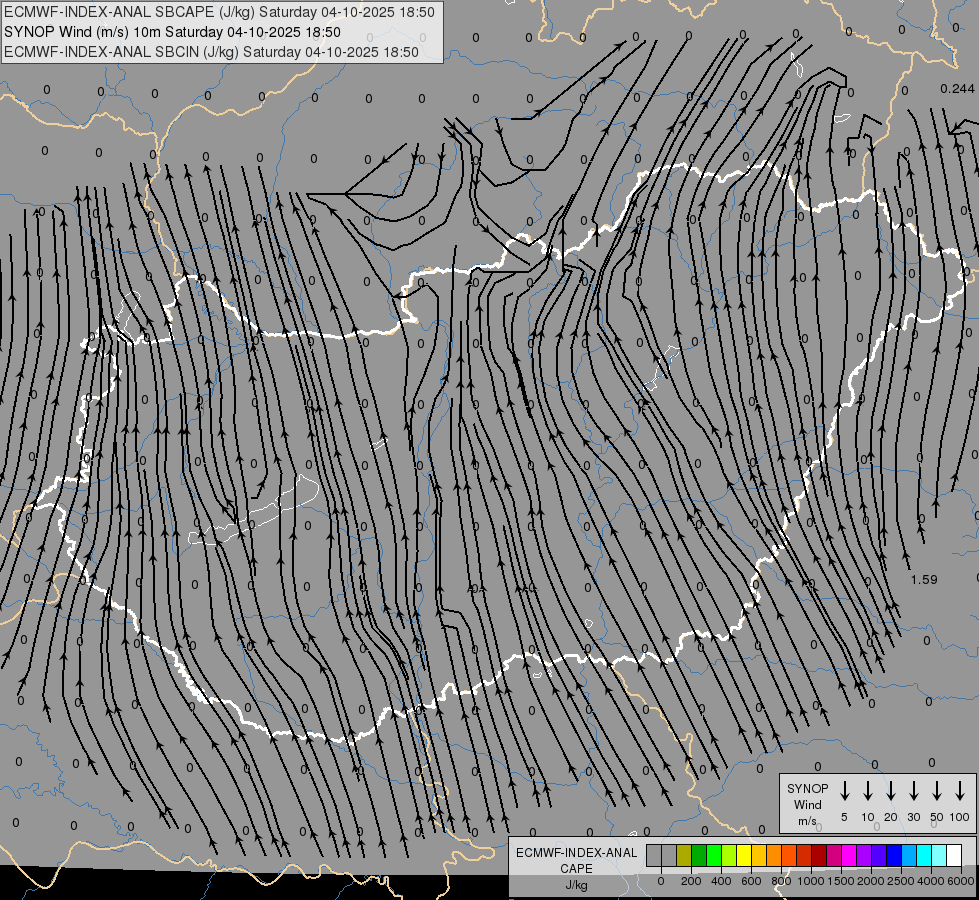
Task: Pick the legend wind arrow for 100 m/s
Action: point(960,791)
